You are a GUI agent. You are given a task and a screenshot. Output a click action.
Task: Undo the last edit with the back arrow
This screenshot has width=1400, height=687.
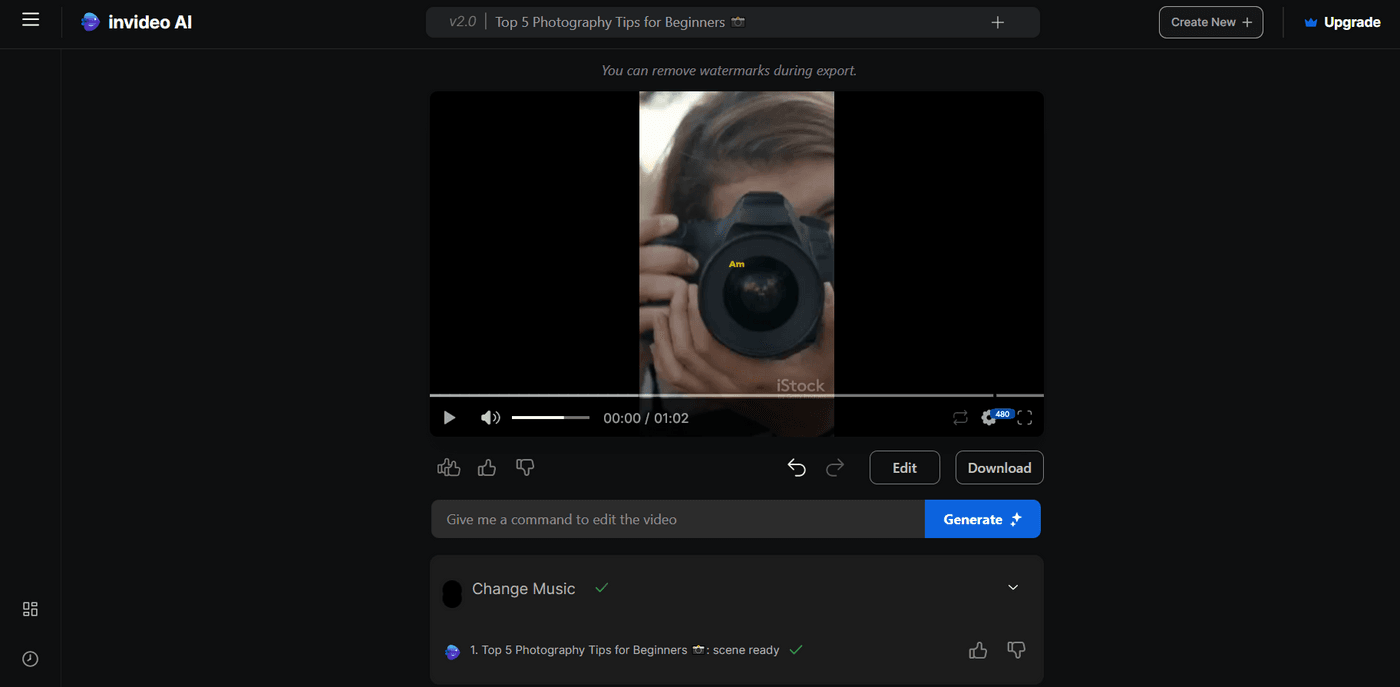click(x=796, y=467)
